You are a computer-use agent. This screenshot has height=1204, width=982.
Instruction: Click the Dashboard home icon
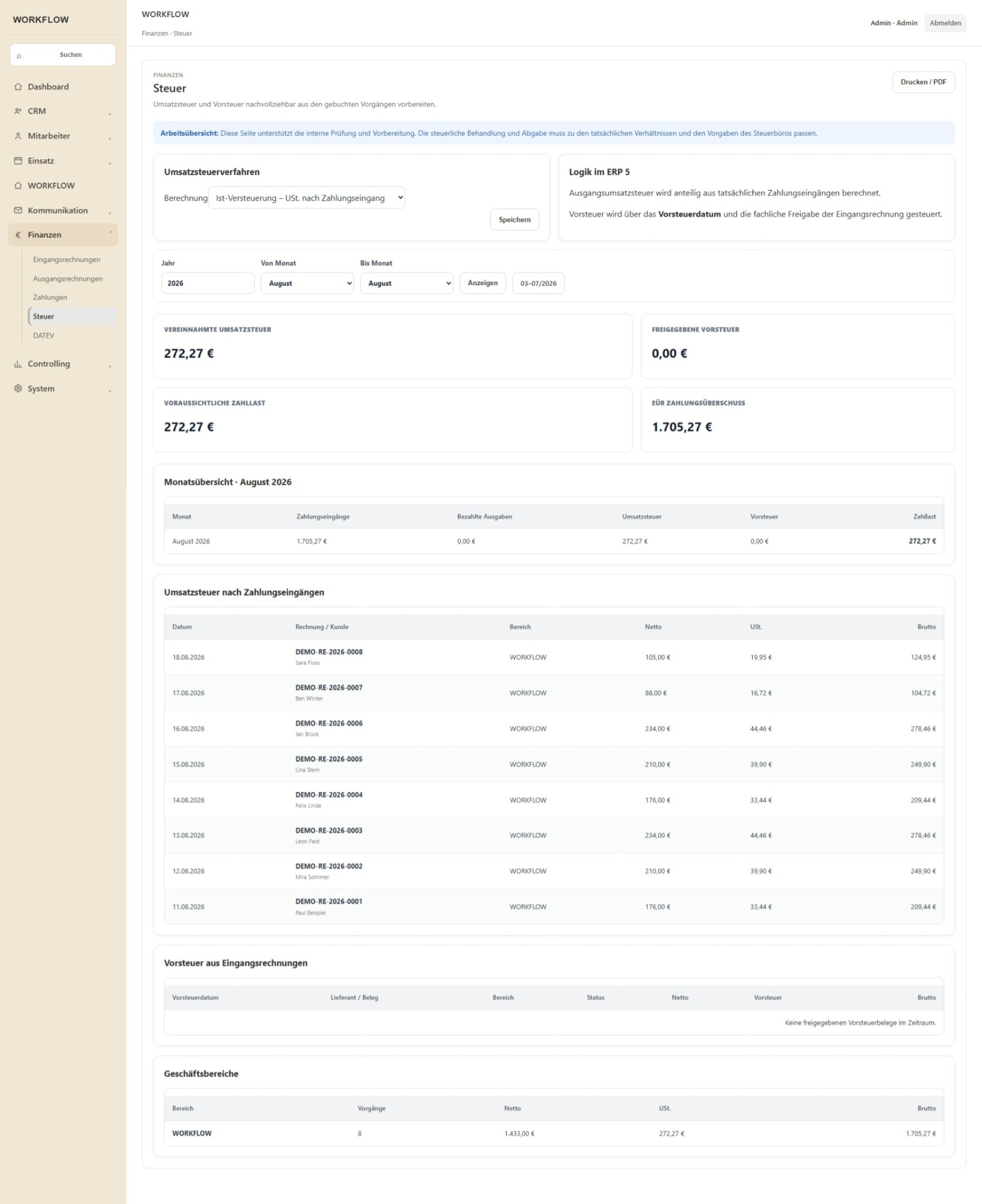click(18, 86)
